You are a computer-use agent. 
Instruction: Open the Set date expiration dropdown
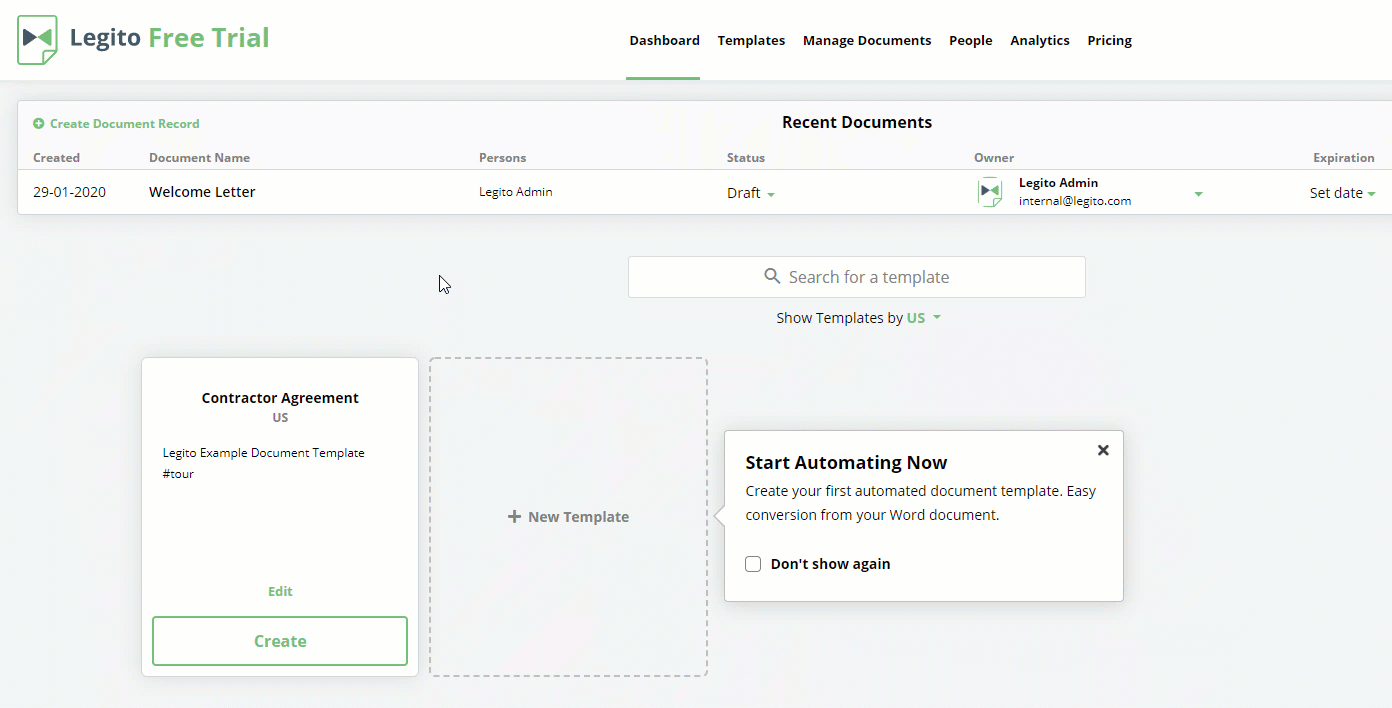(x=1343, y=193)
